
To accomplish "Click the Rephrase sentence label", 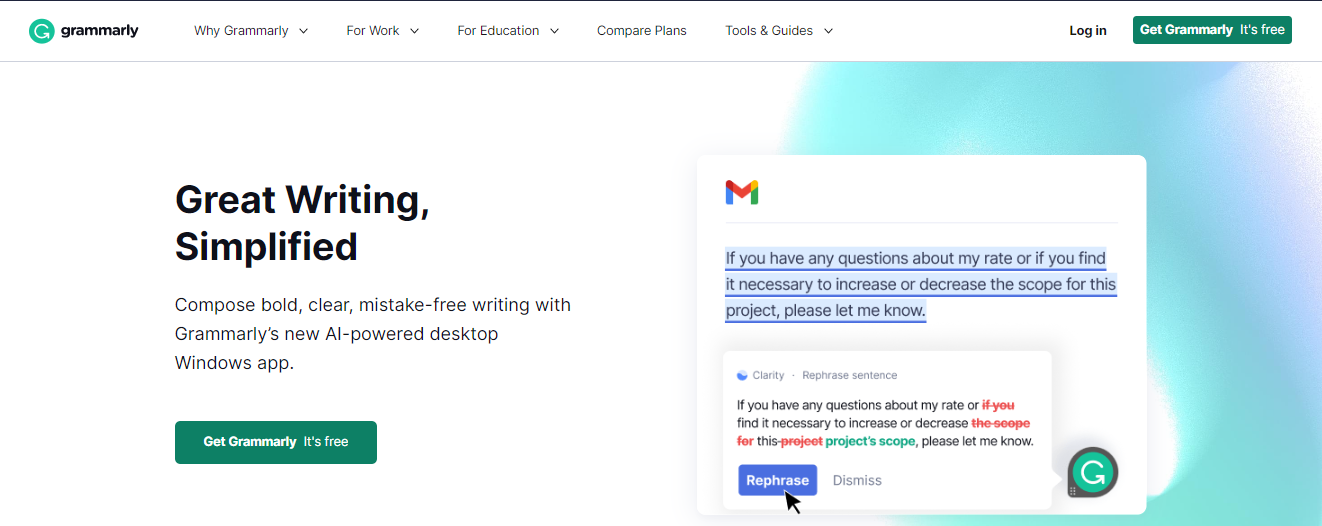I will [850, 375].
